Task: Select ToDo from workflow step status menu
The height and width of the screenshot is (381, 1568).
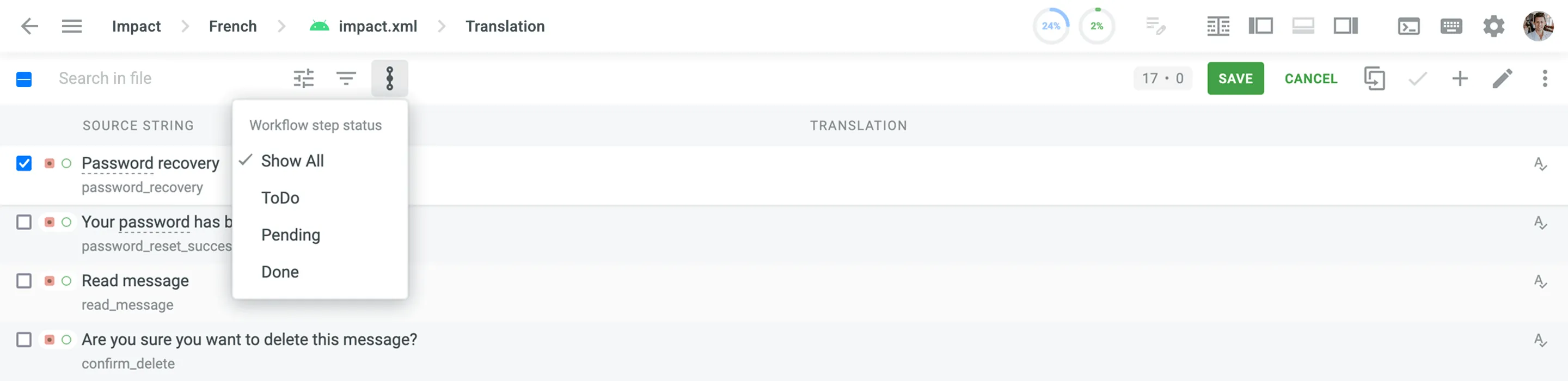Action: pos(280,197)
